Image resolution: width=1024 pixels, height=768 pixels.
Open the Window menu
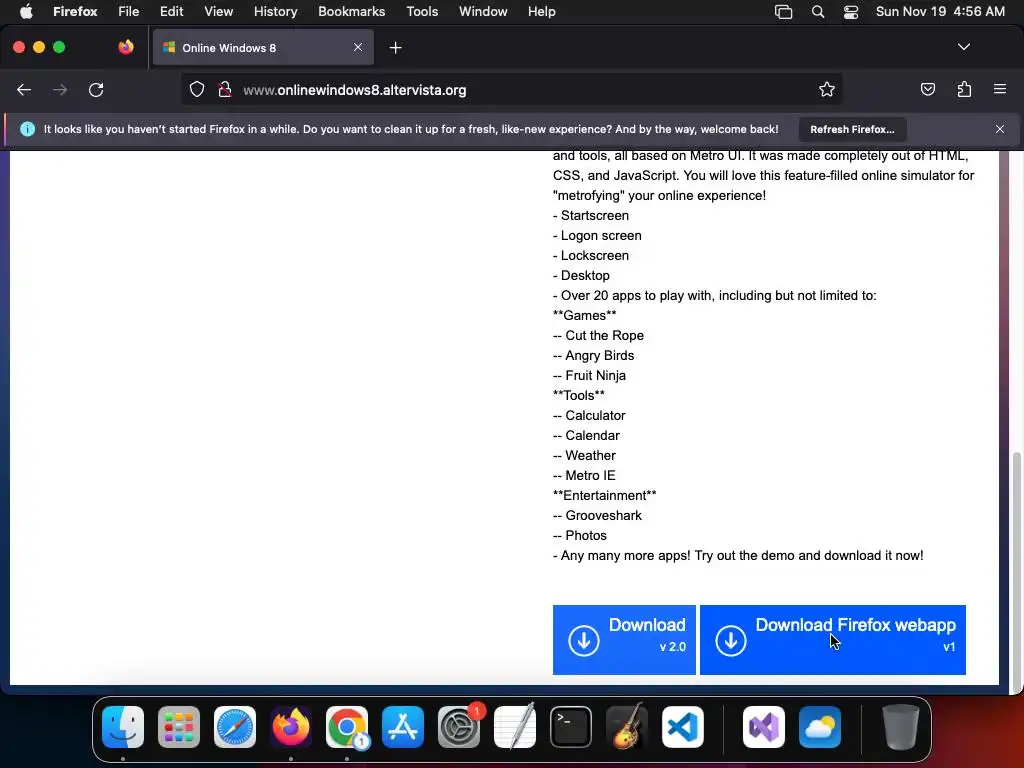click(x=483, y=12)
